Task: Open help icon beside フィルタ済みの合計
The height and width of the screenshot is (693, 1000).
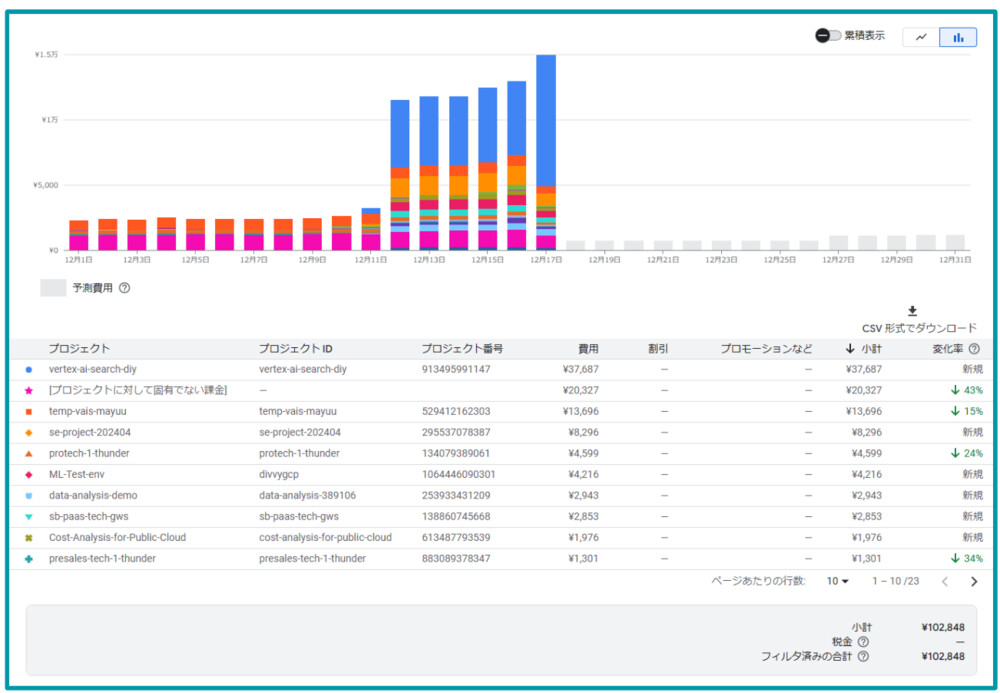Action: pos(863,657)
